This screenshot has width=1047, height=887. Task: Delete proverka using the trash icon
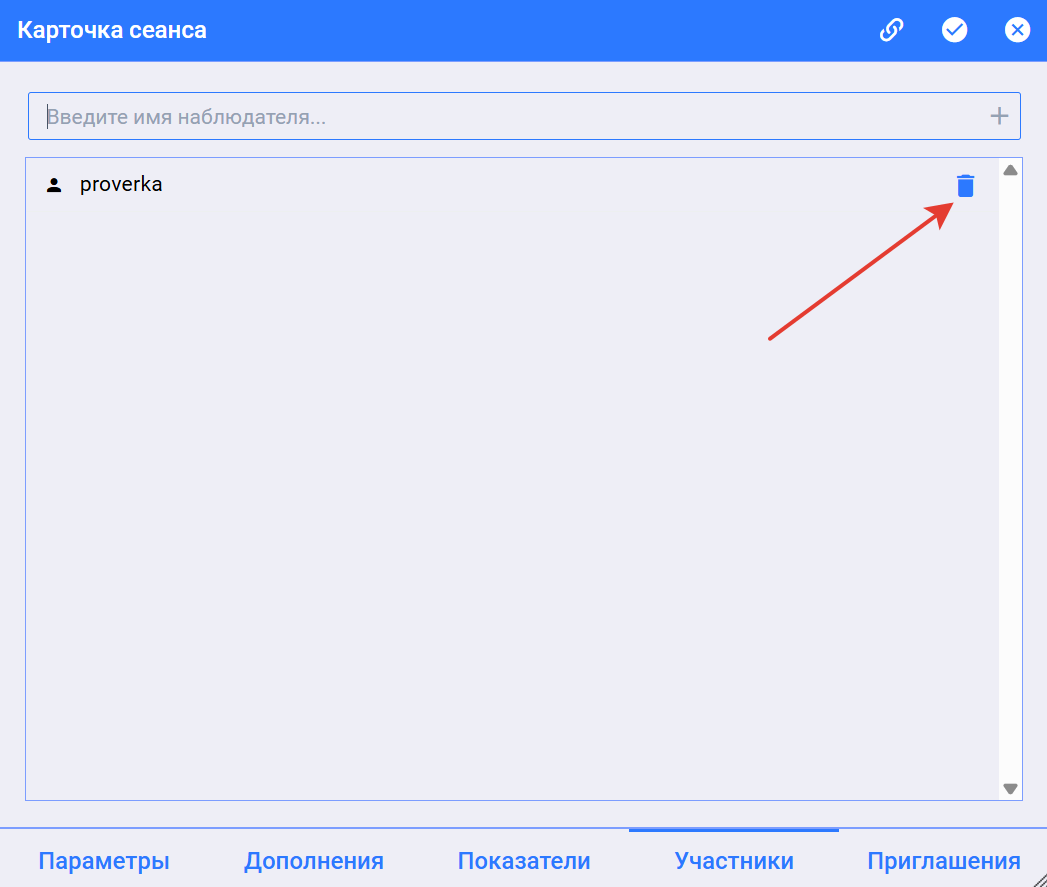click(965, 185)
